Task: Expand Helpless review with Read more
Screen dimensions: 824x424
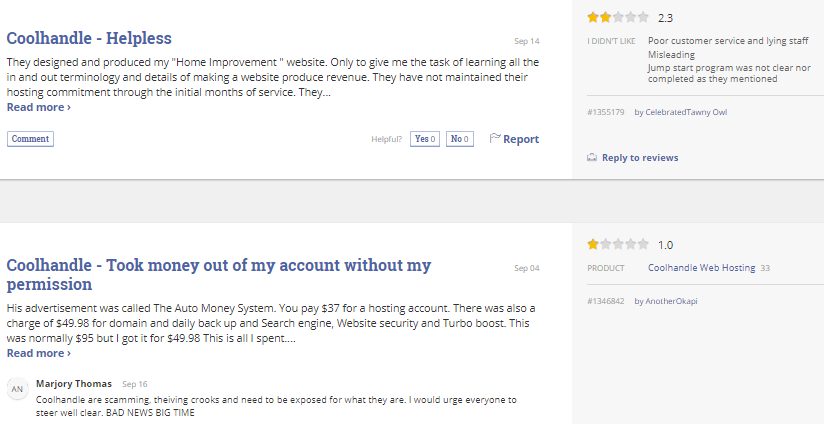Action: [x=38, y=107]
